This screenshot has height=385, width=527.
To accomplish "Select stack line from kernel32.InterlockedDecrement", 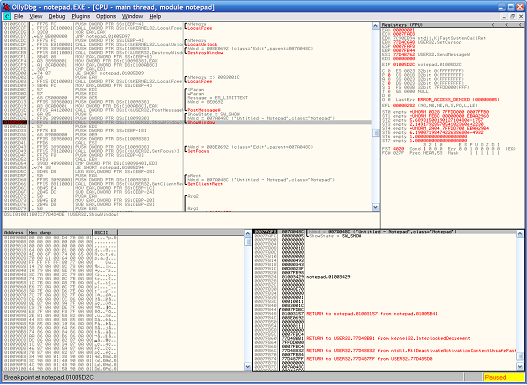I will (x=388, y=338).
